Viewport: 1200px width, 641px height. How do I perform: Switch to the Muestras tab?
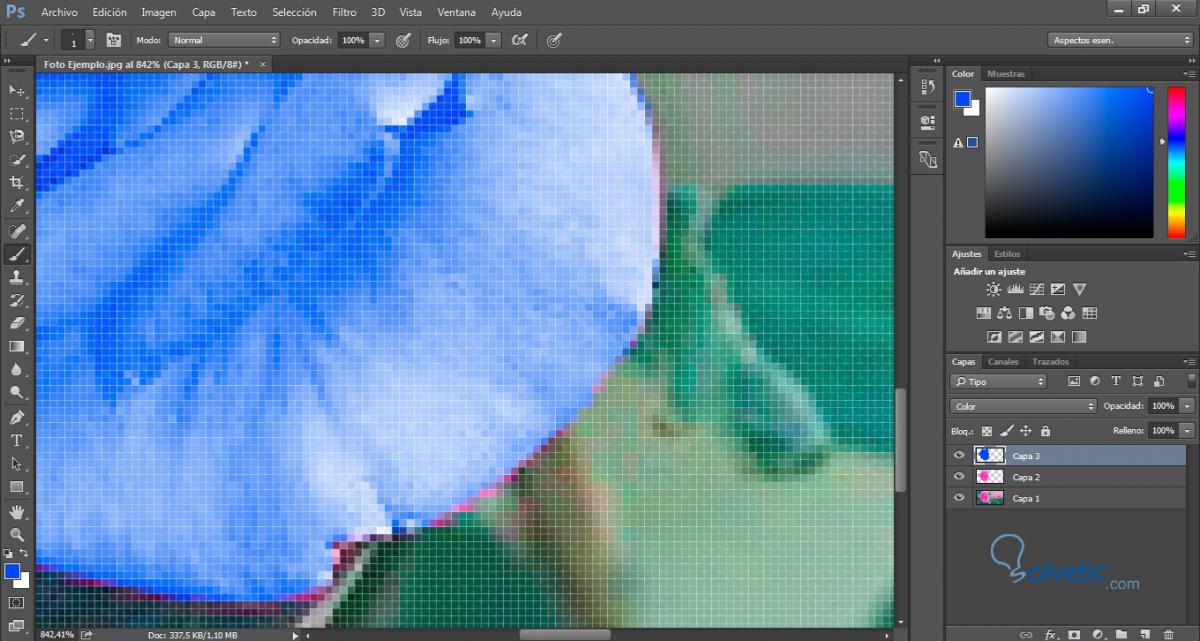pyautogui.click(x=1006, y=74)
